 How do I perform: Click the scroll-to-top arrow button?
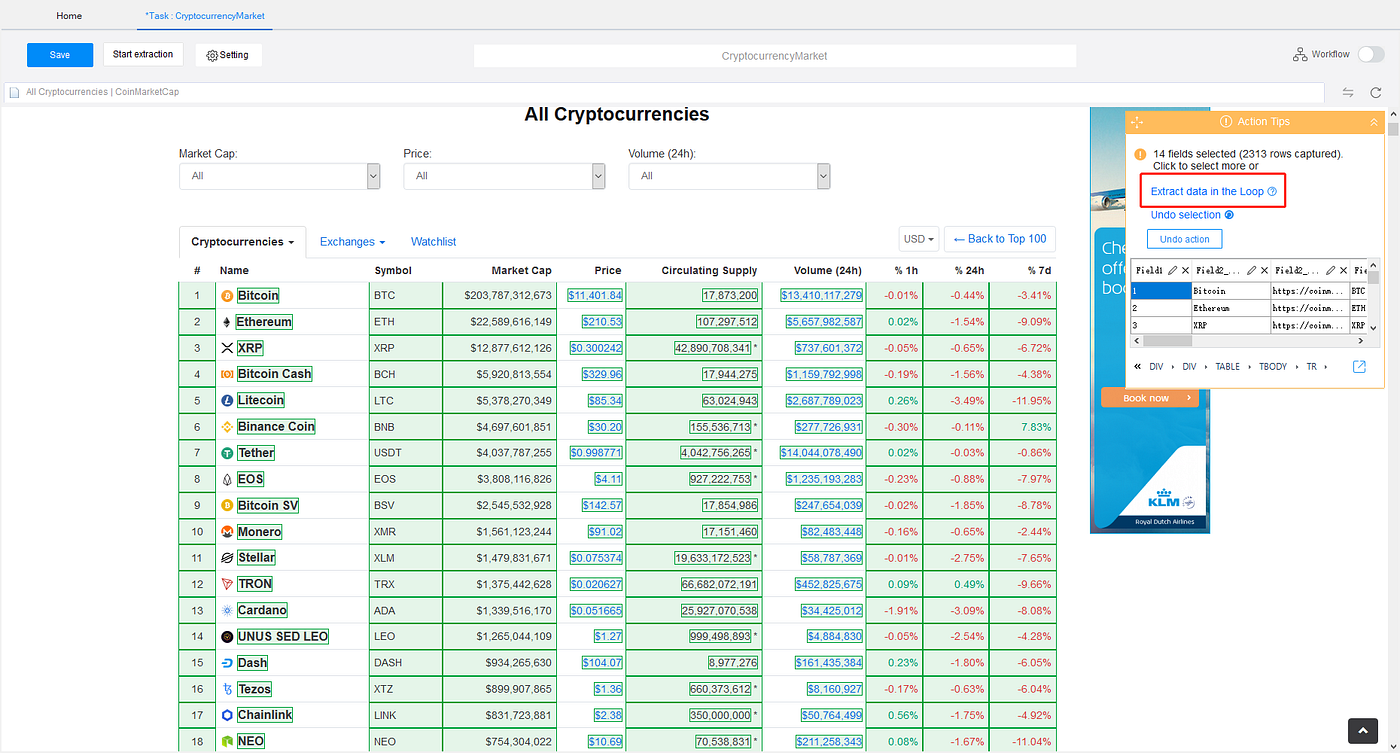click(1363, 732)
